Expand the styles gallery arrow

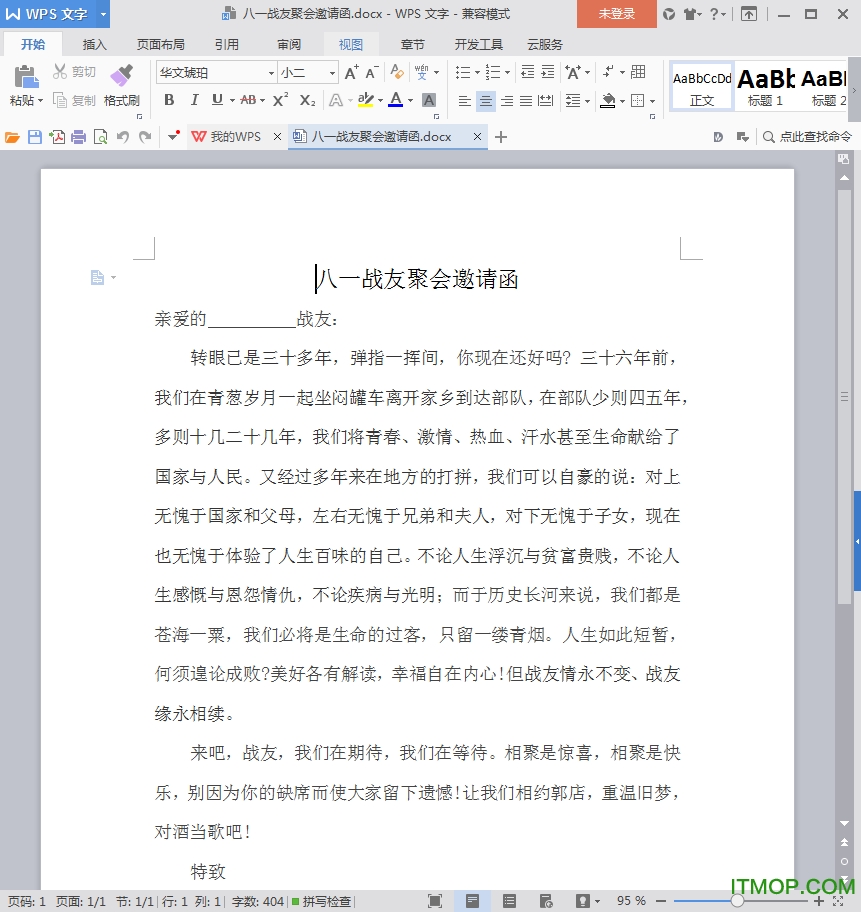pos(854,90)
